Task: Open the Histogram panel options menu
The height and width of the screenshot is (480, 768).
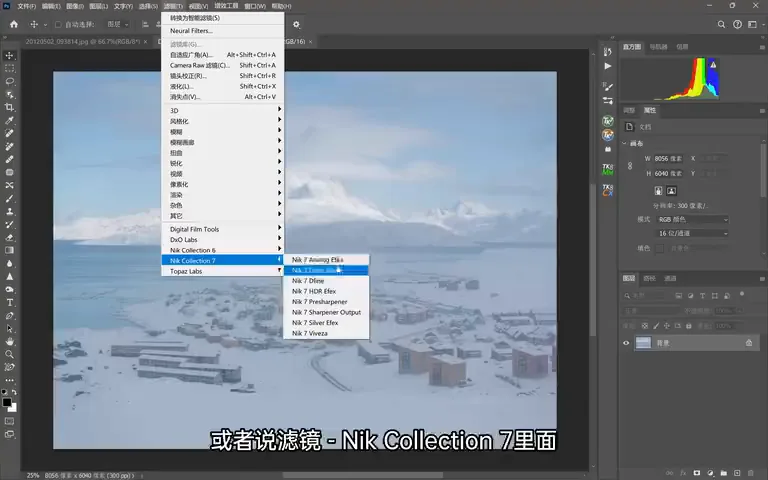Action: click(x=762, y=47)
